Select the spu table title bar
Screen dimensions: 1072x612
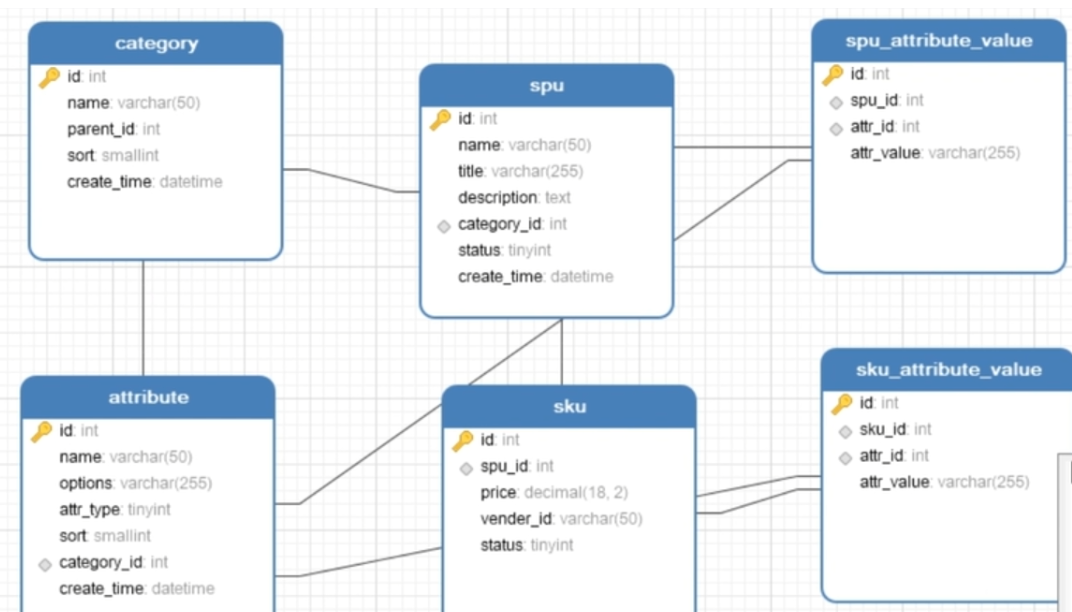click(x=546, y=86)
